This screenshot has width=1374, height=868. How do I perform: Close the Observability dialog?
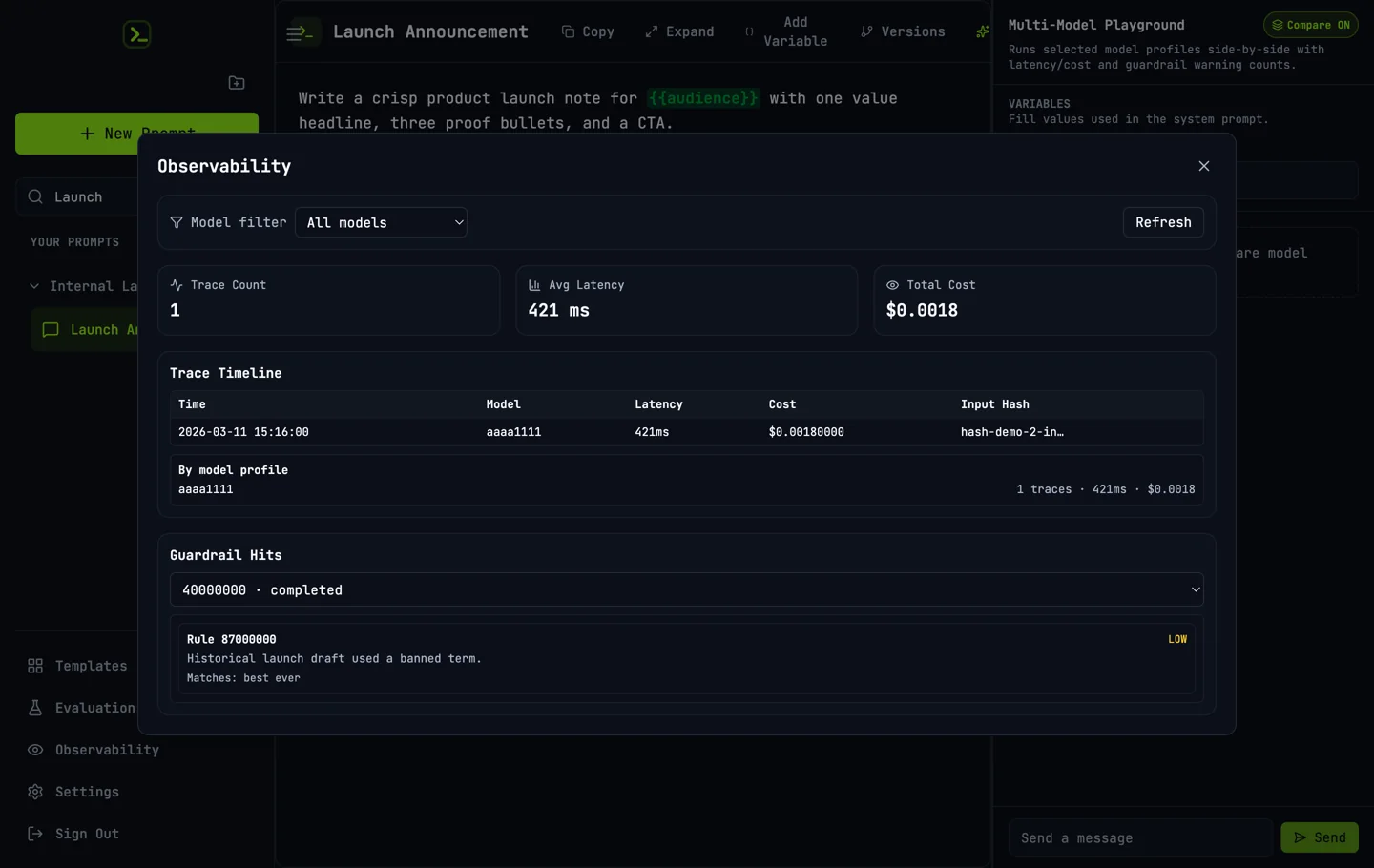coord(1204,166)
